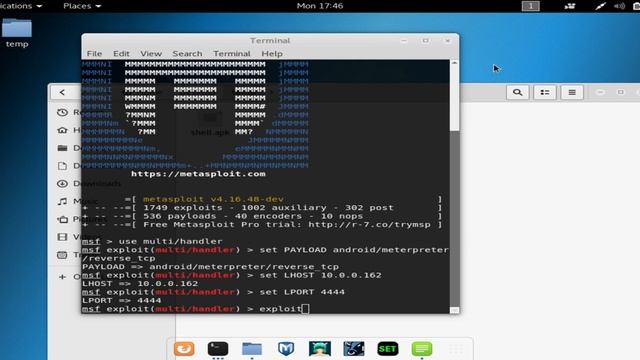
Task: Select Documents icon in files sidebar
Action: [62, 166]
